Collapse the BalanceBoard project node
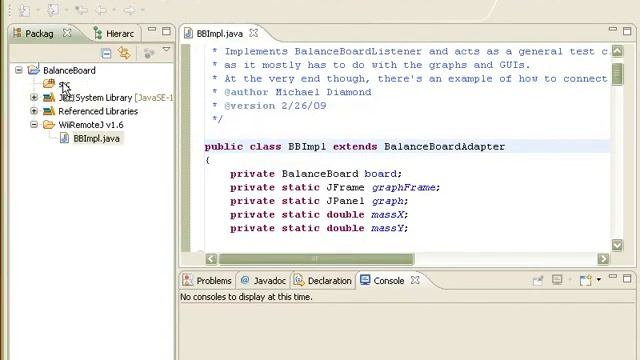The width and height of the screenshot is (640, 360). pyautogui.click(x=19, y=70)
